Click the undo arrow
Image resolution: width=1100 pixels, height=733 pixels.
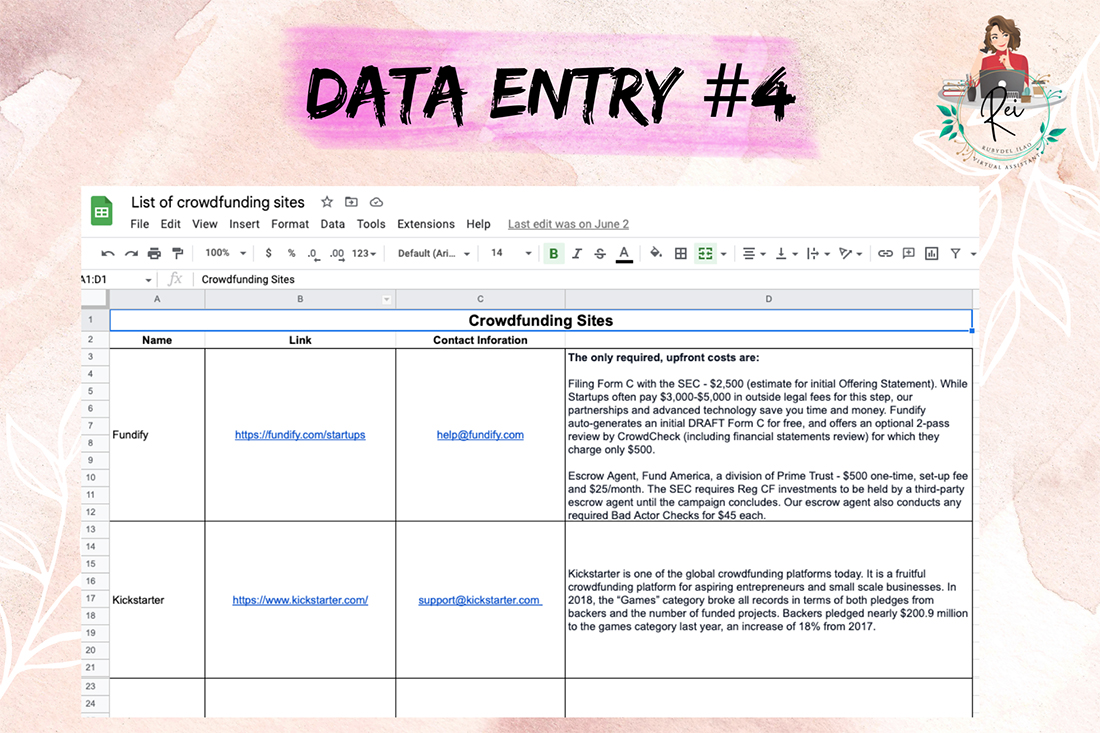pos(108,253)
